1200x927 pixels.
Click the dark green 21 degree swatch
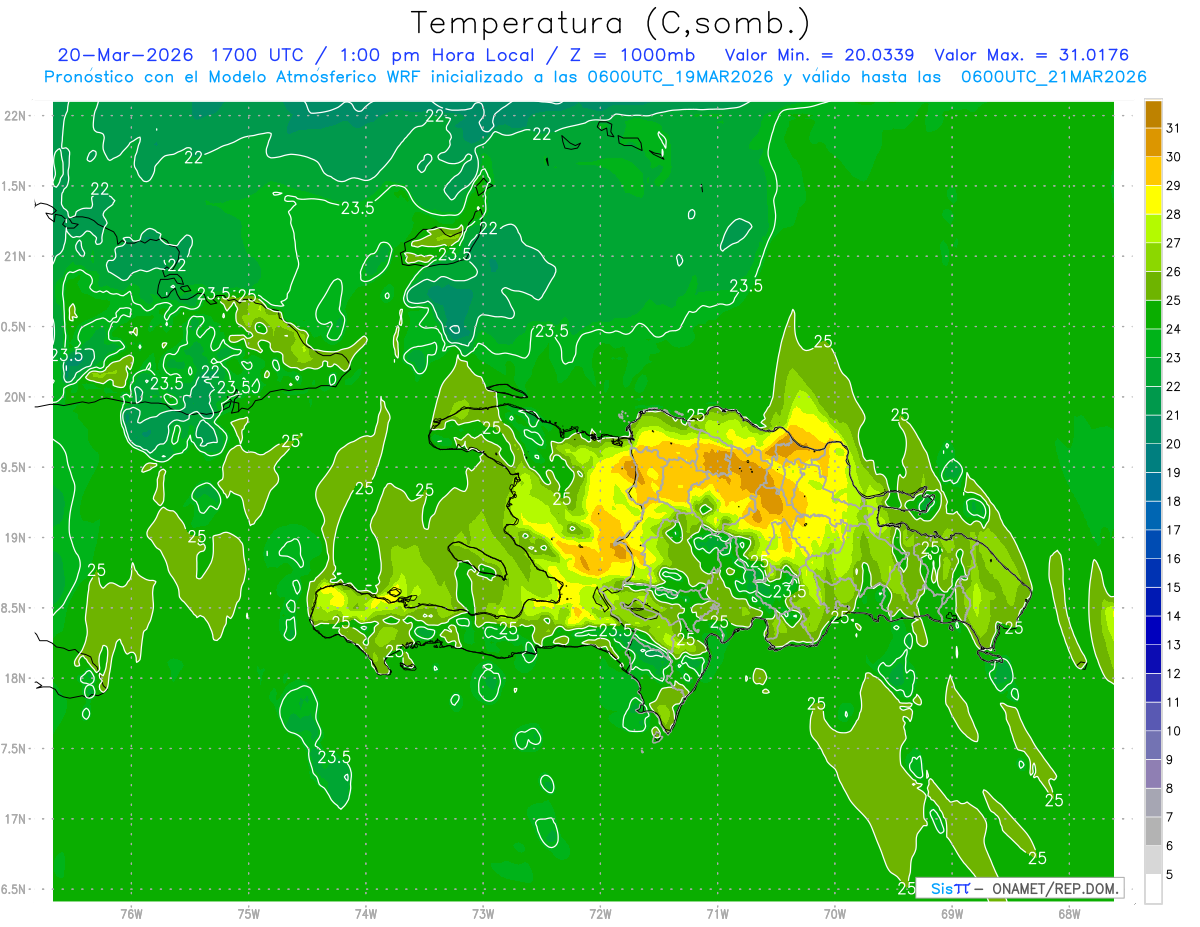1153,401
